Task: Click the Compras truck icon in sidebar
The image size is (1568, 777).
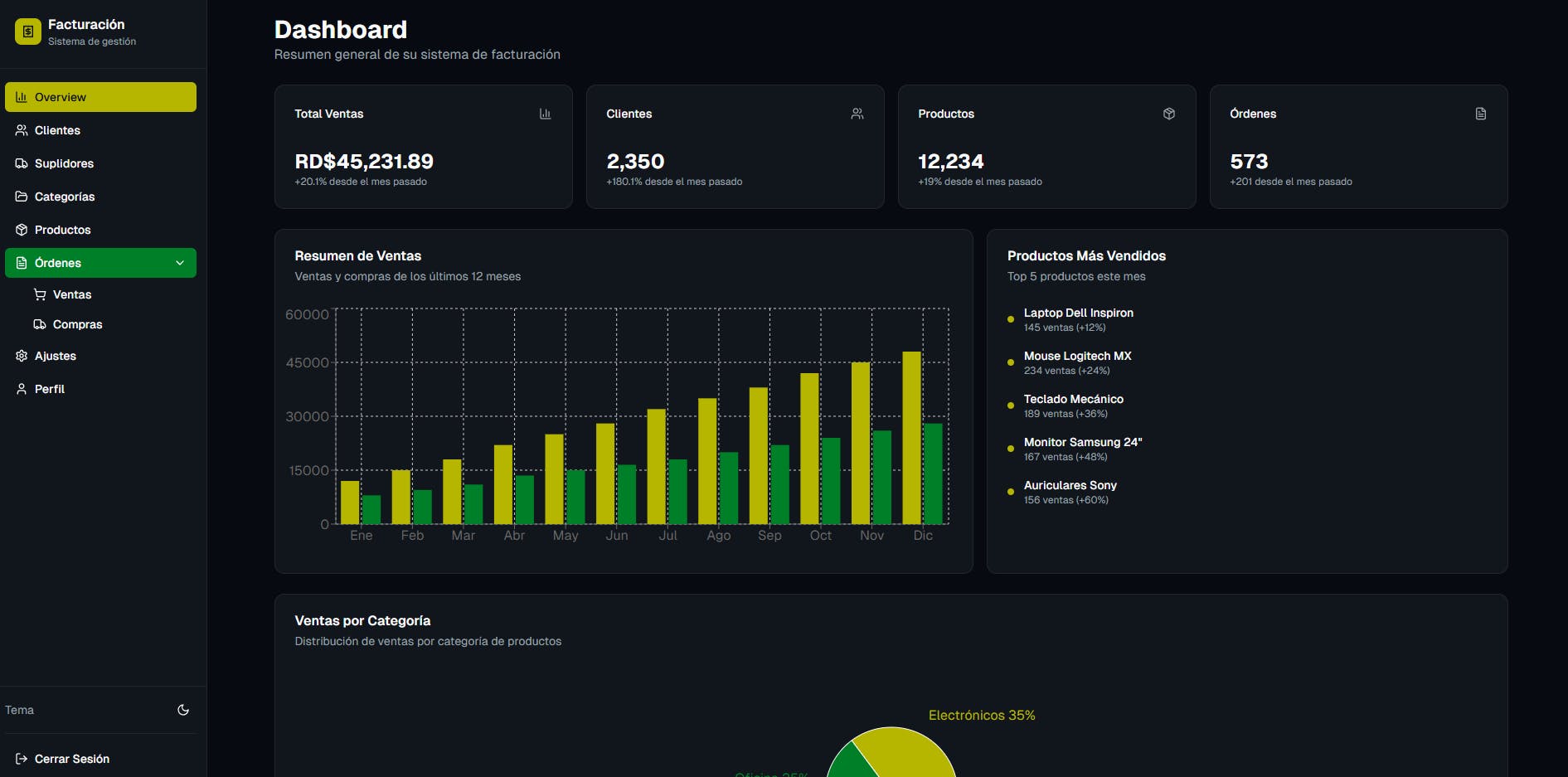Action: (40, 324)
